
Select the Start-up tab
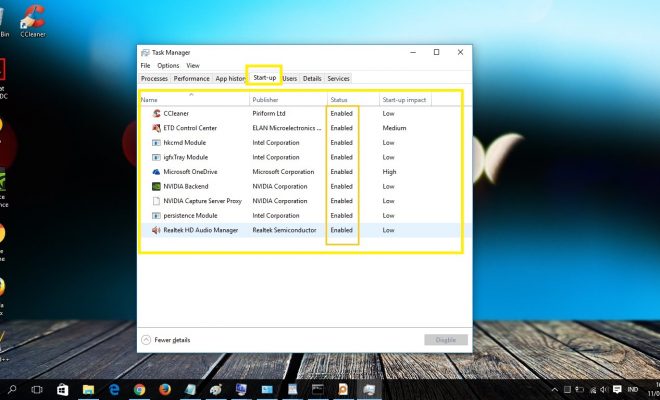pyautogui.click(x=264, y=77)
